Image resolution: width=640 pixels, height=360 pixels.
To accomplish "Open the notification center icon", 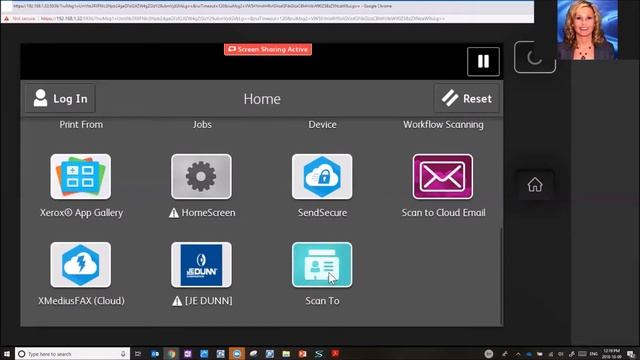I will click(631, 354).
